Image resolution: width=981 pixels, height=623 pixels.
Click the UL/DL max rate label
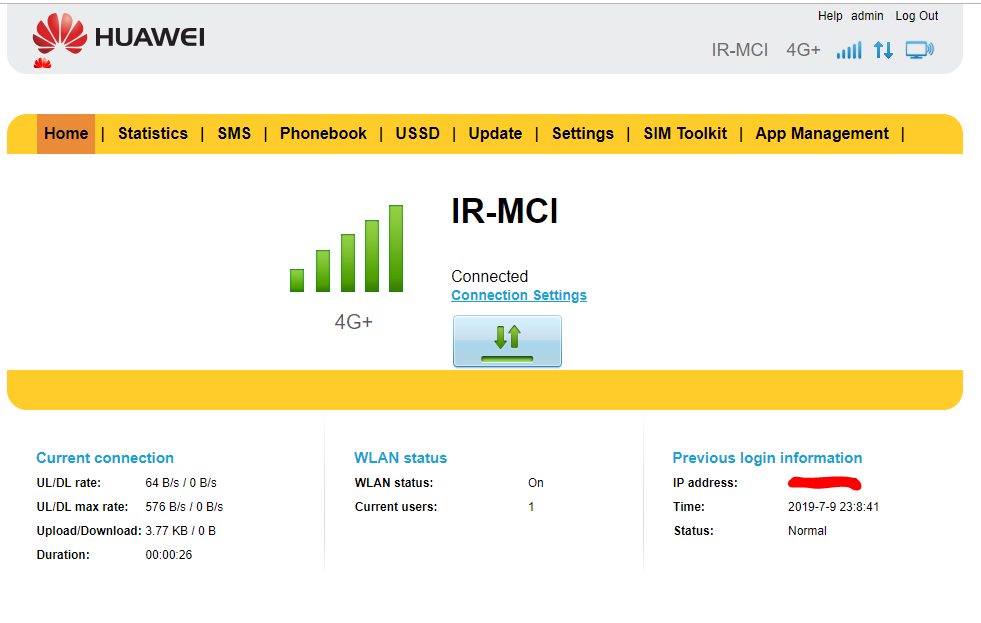83,507
